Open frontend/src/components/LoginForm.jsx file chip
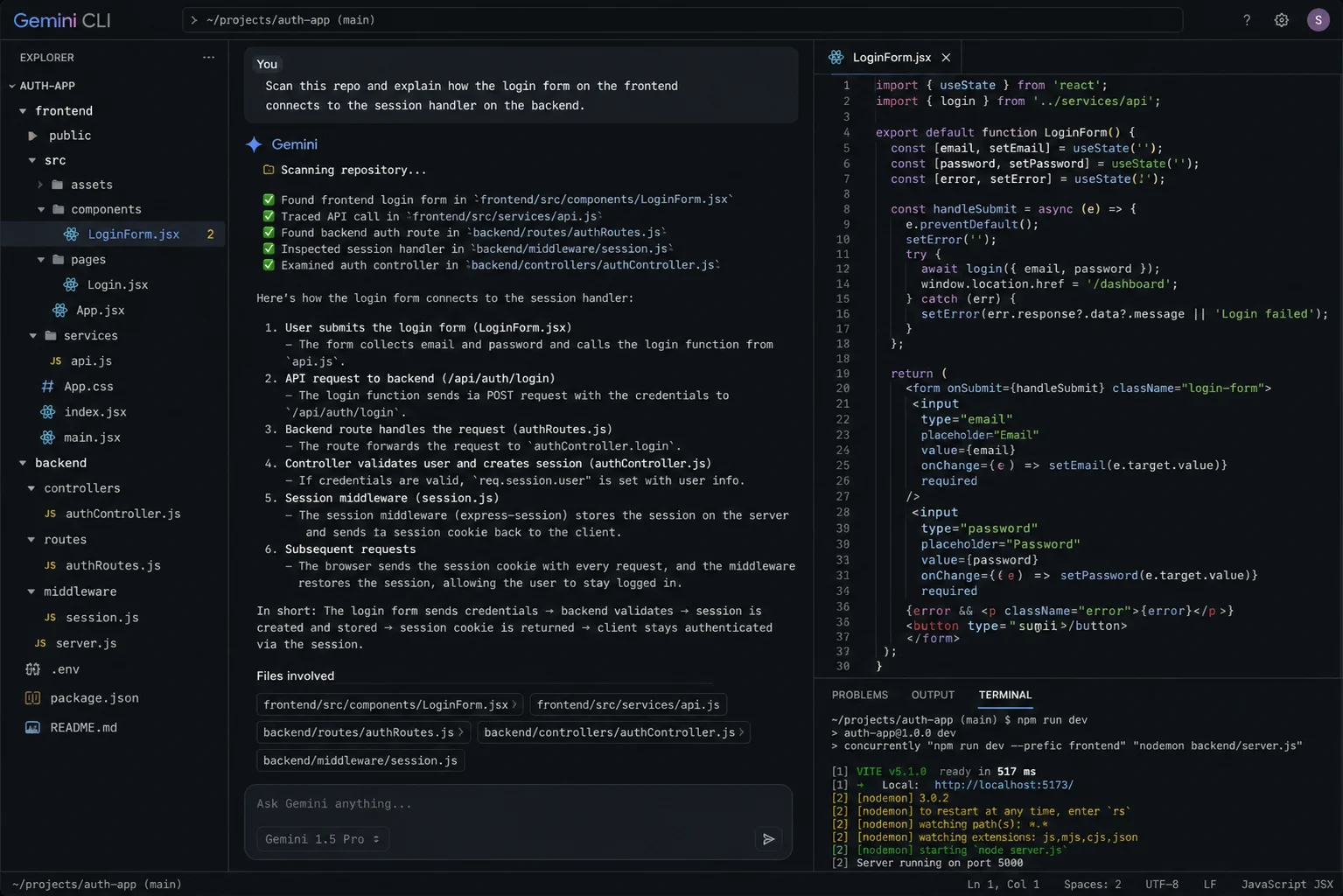The height and width of the screenshot is (896, 1343). click(x=390, y=704)
